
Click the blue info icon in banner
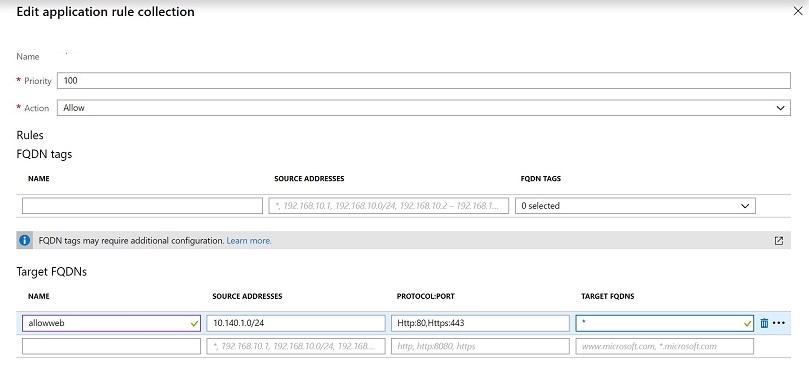[24, 240]
